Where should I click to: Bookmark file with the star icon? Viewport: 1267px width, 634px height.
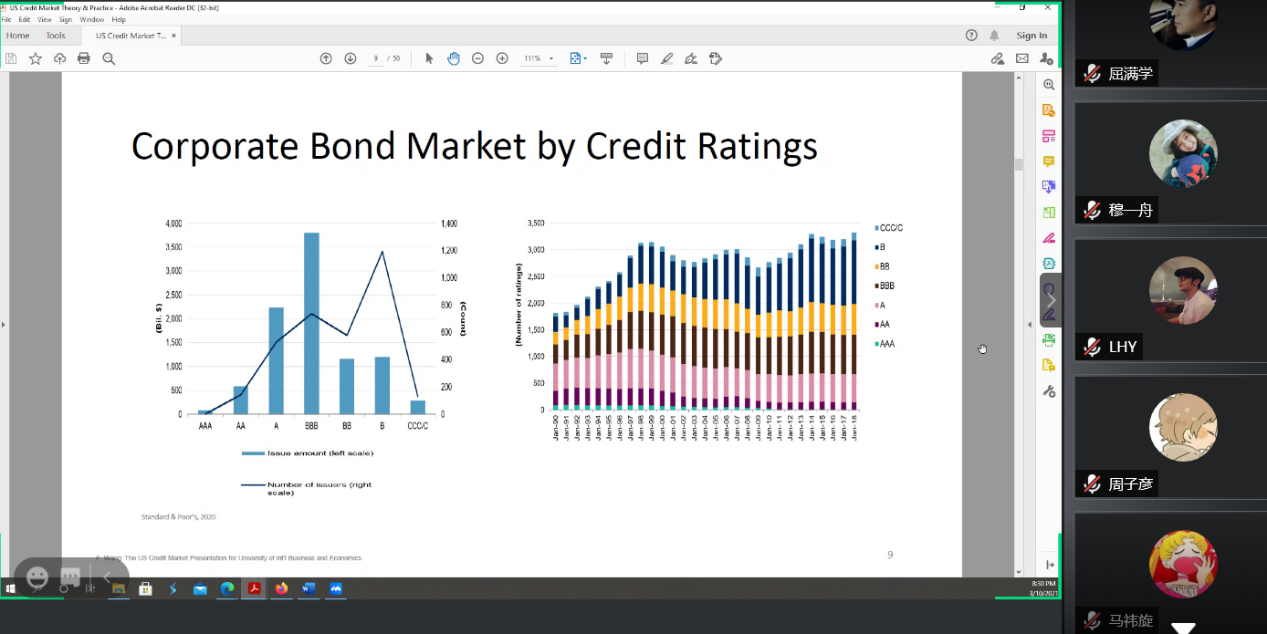(35, 59)
